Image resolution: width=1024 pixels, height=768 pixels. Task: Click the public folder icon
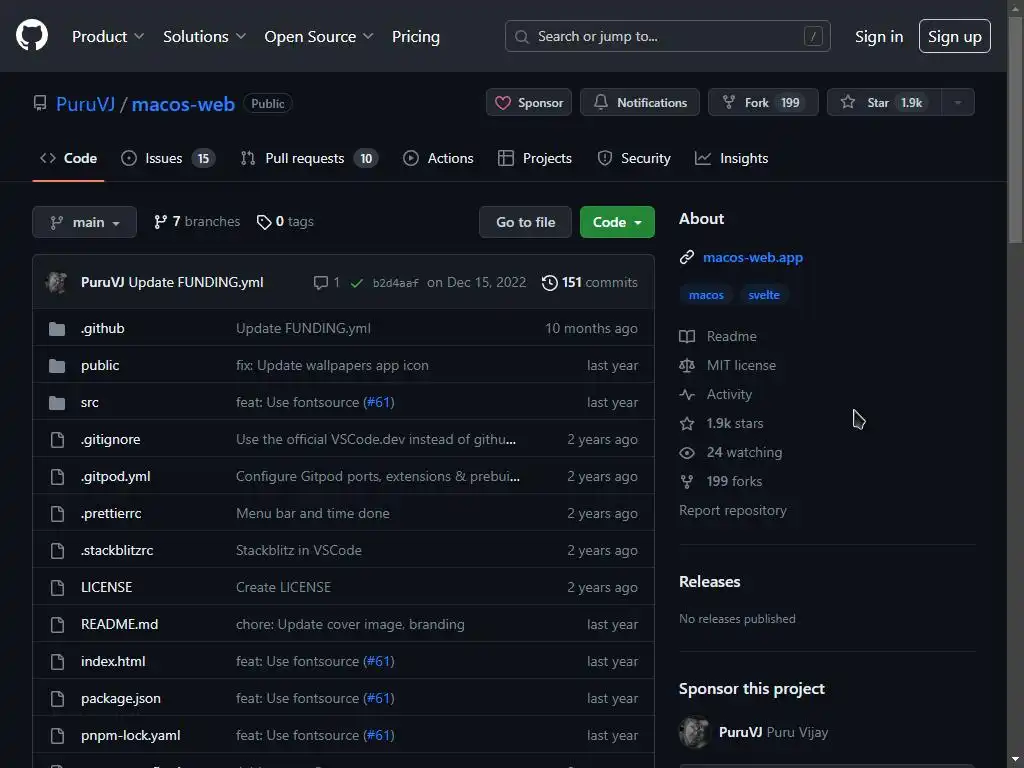pyautogui.click(x=57, y=366)
